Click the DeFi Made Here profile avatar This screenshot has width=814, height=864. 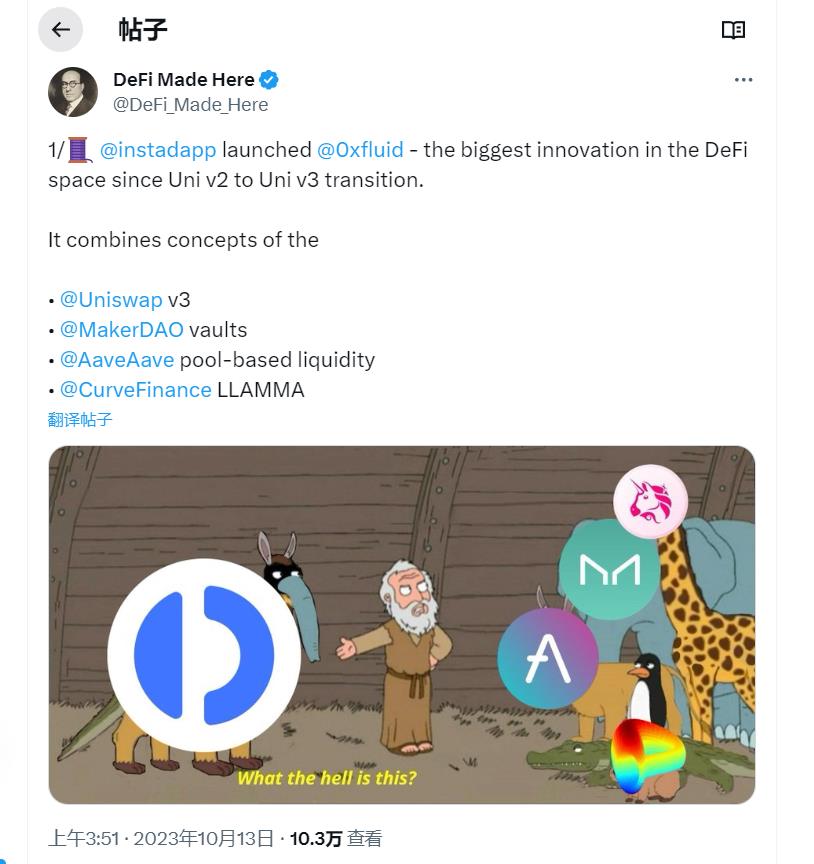[x=73, y=92]
